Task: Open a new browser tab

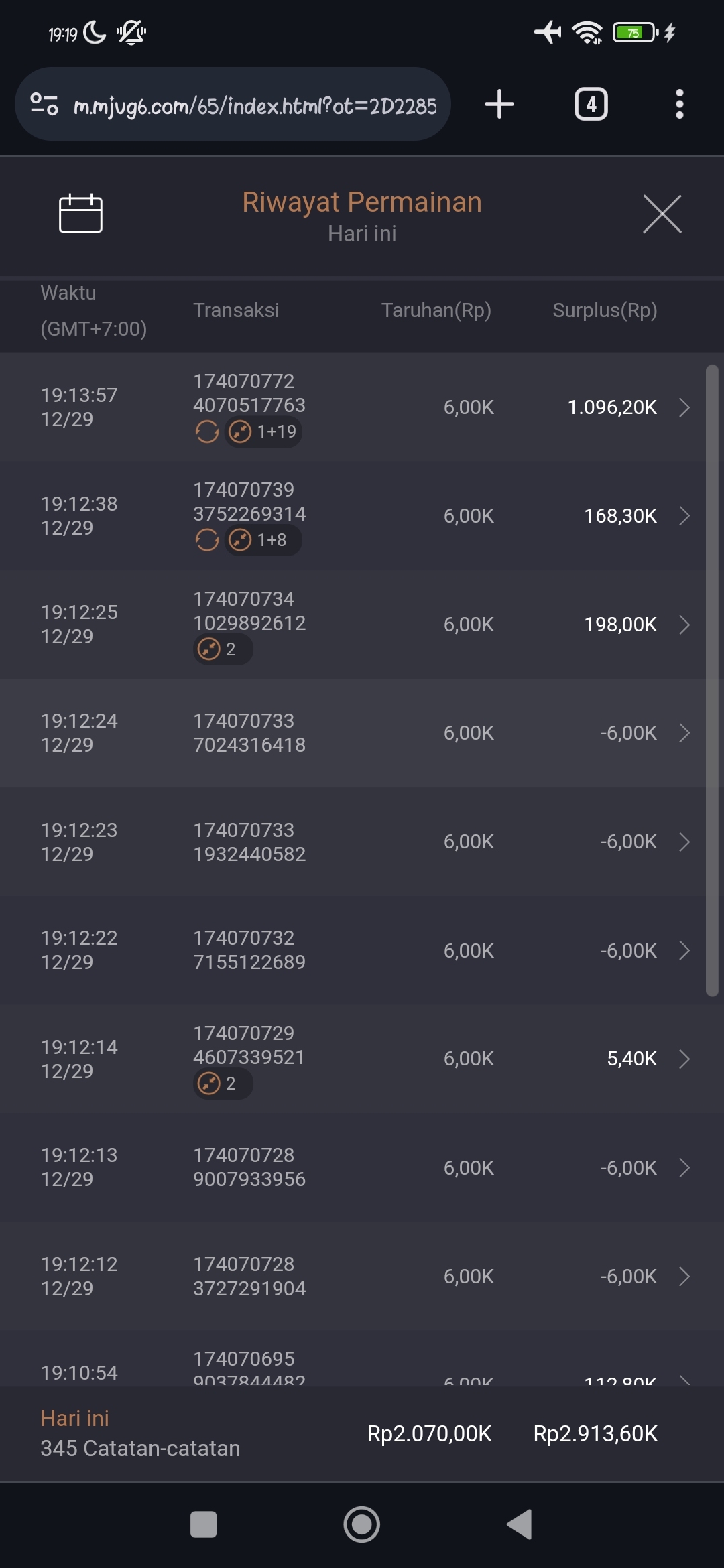Action: coord(499,105)
